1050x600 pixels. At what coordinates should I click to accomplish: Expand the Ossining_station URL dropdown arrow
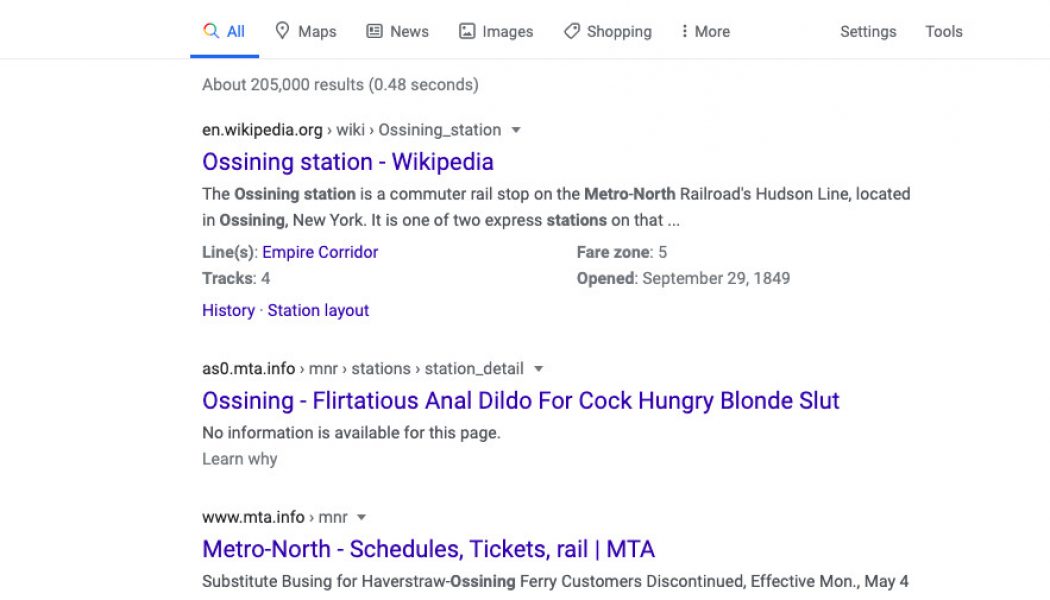[x=515, y=130]
